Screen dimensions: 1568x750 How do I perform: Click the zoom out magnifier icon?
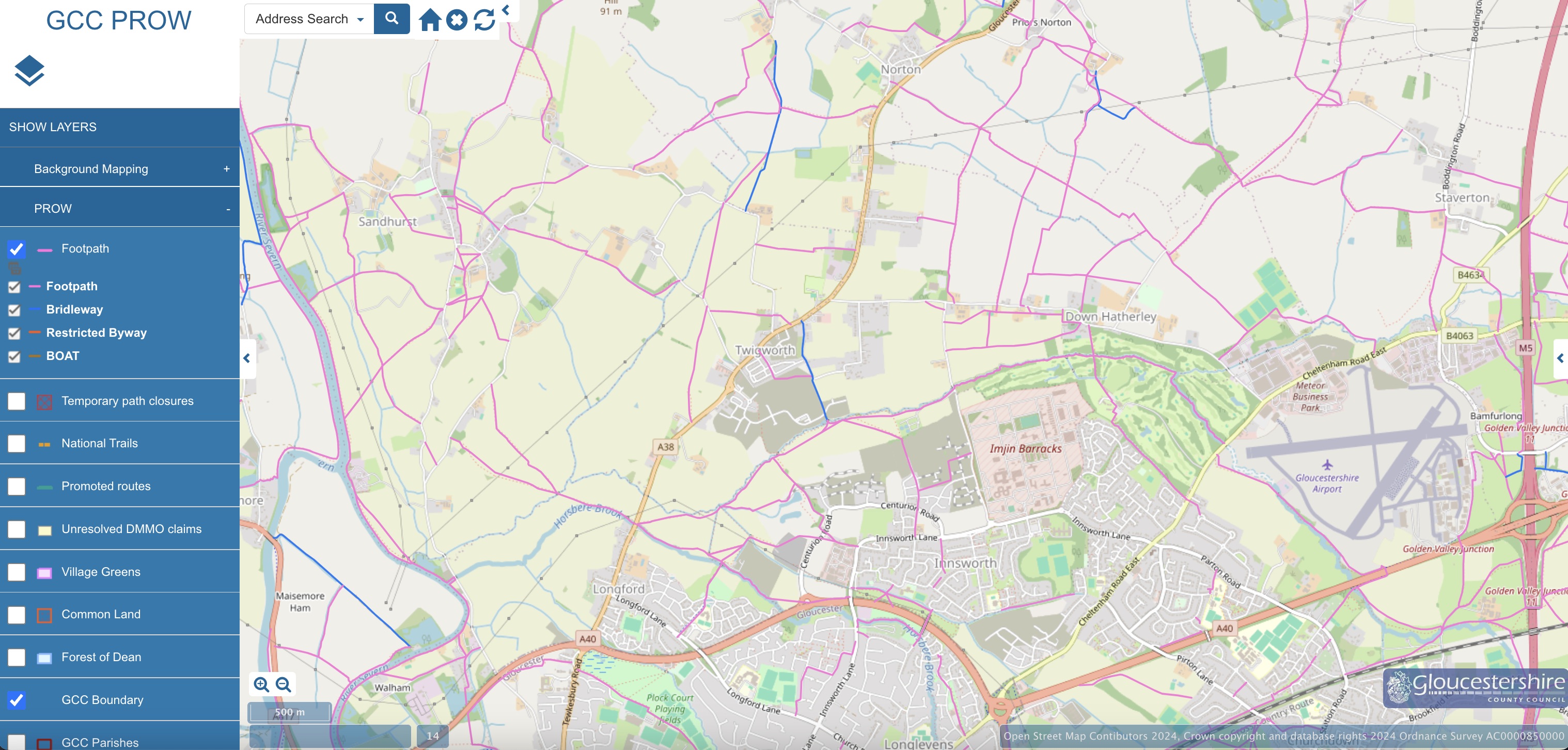click(283, 684)
